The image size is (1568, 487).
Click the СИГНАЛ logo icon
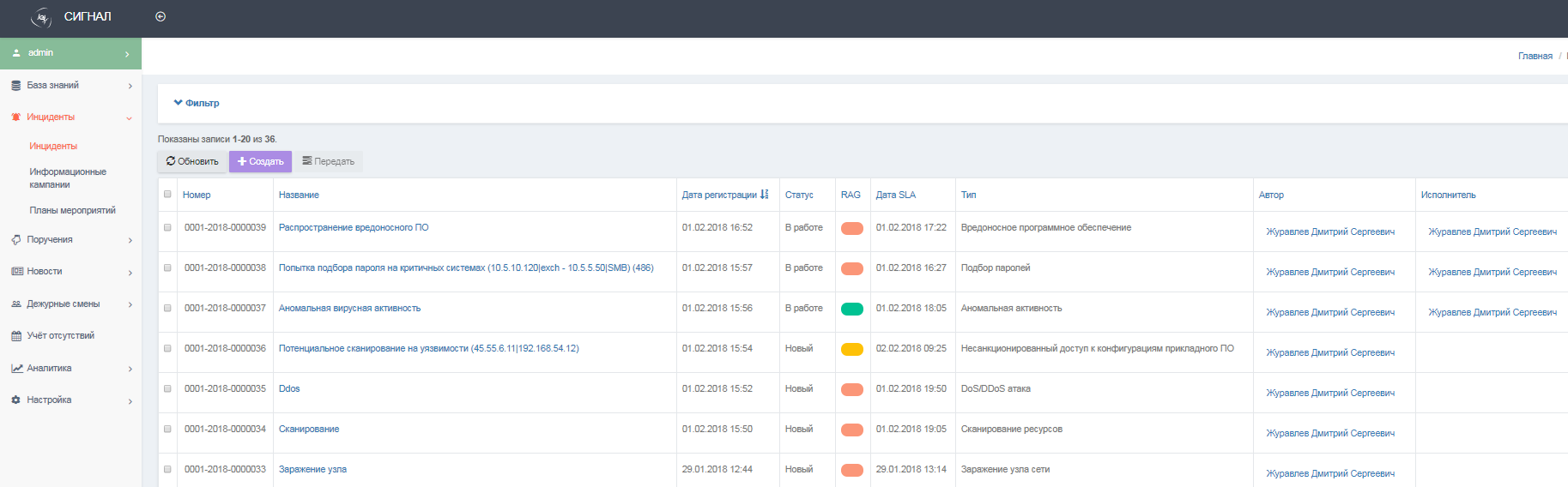41,17
